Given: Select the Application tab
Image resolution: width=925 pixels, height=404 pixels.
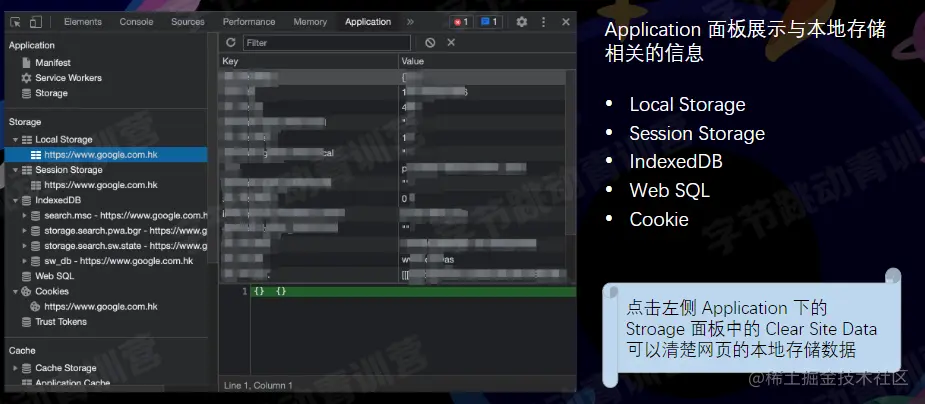Looking at the screenshot, I should point(368,22).
